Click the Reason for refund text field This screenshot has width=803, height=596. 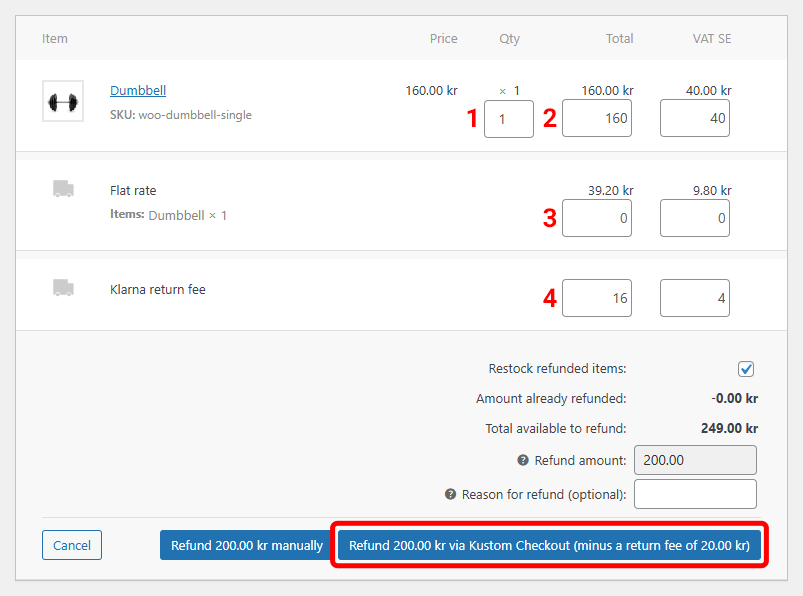(x=695, y=494)
